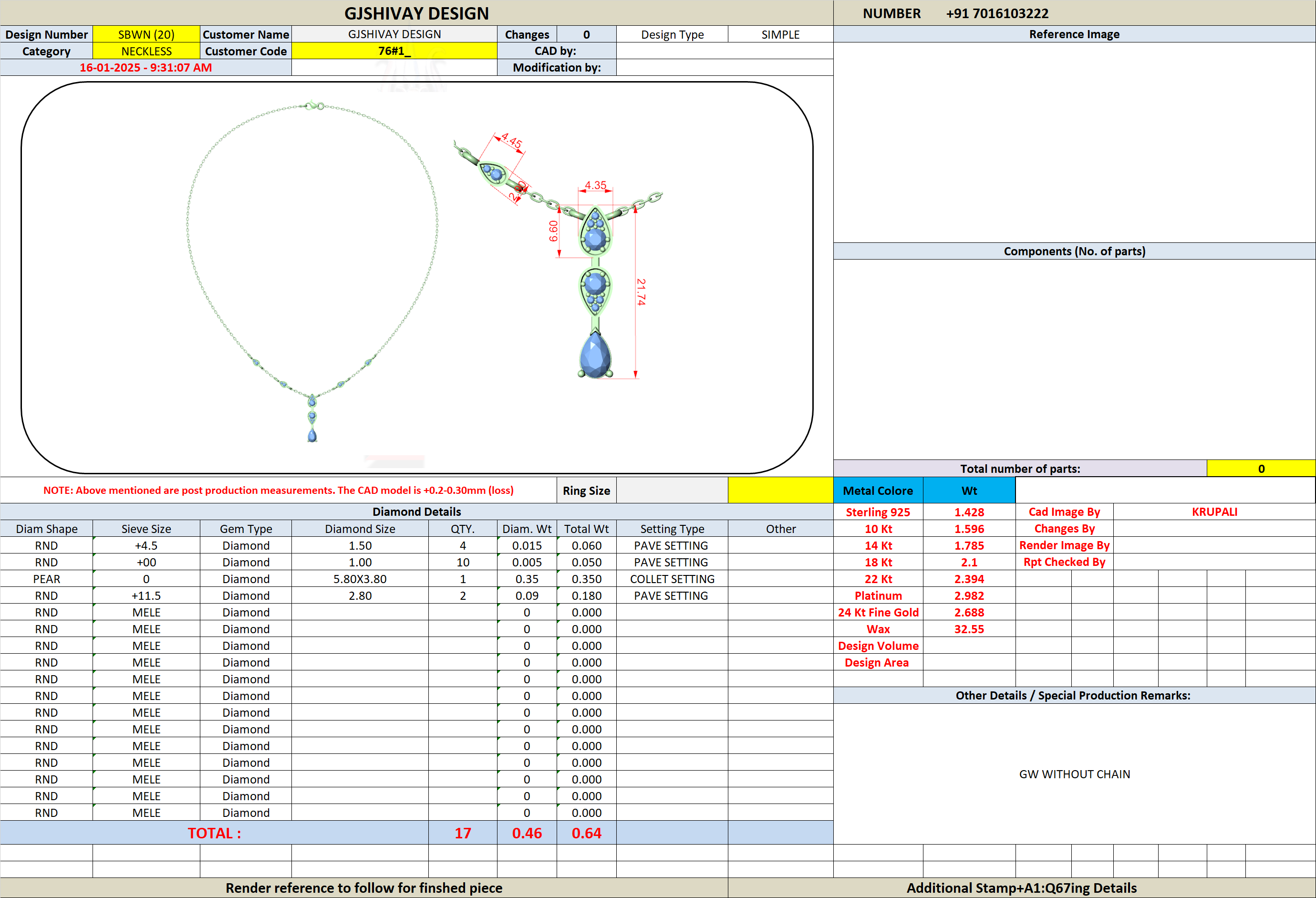1316x898 pixels.
Task: Select the 'Reference Image' header
Action: [x=1074, y=34]
